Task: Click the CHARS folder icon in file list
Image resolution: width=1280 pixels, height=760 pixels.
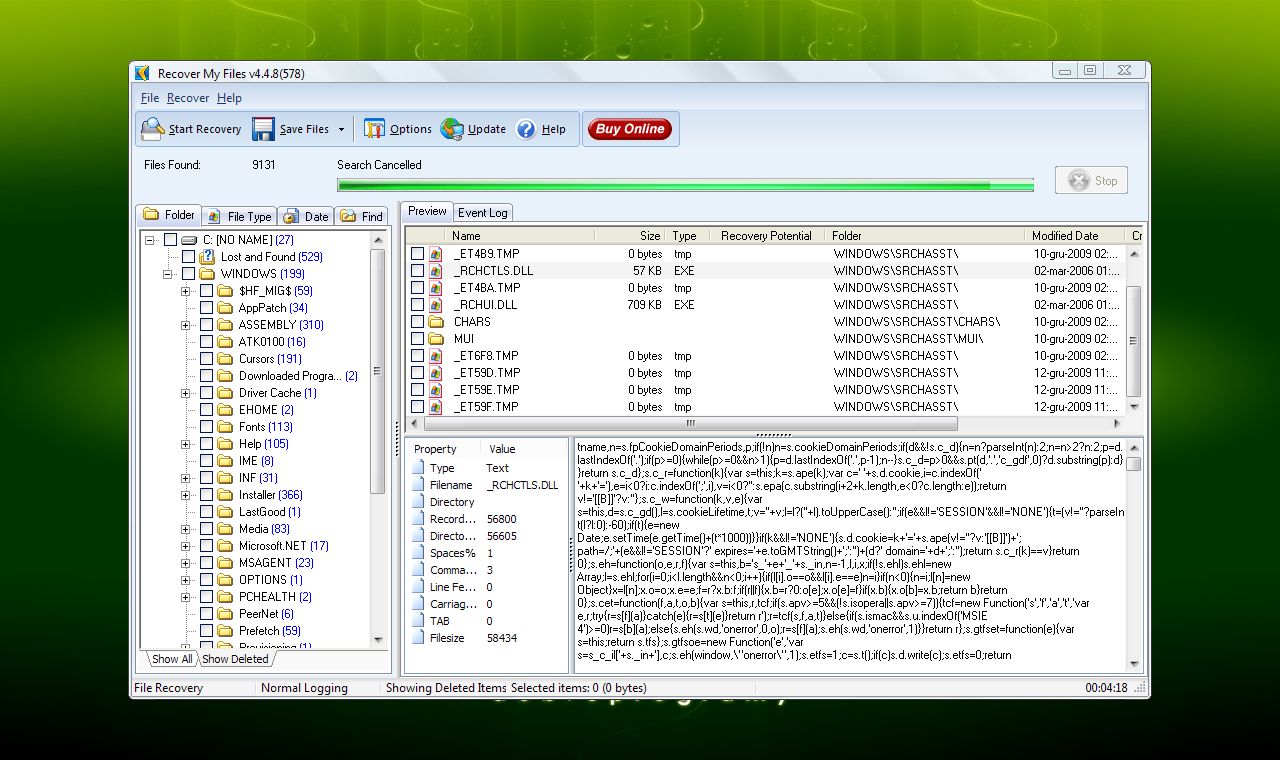Action: point(436,322)
